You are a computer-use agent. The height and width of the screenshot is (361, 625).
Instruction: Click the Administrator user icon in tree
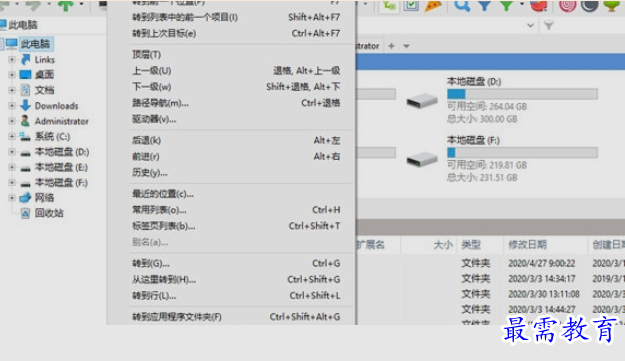pos(25,121)
